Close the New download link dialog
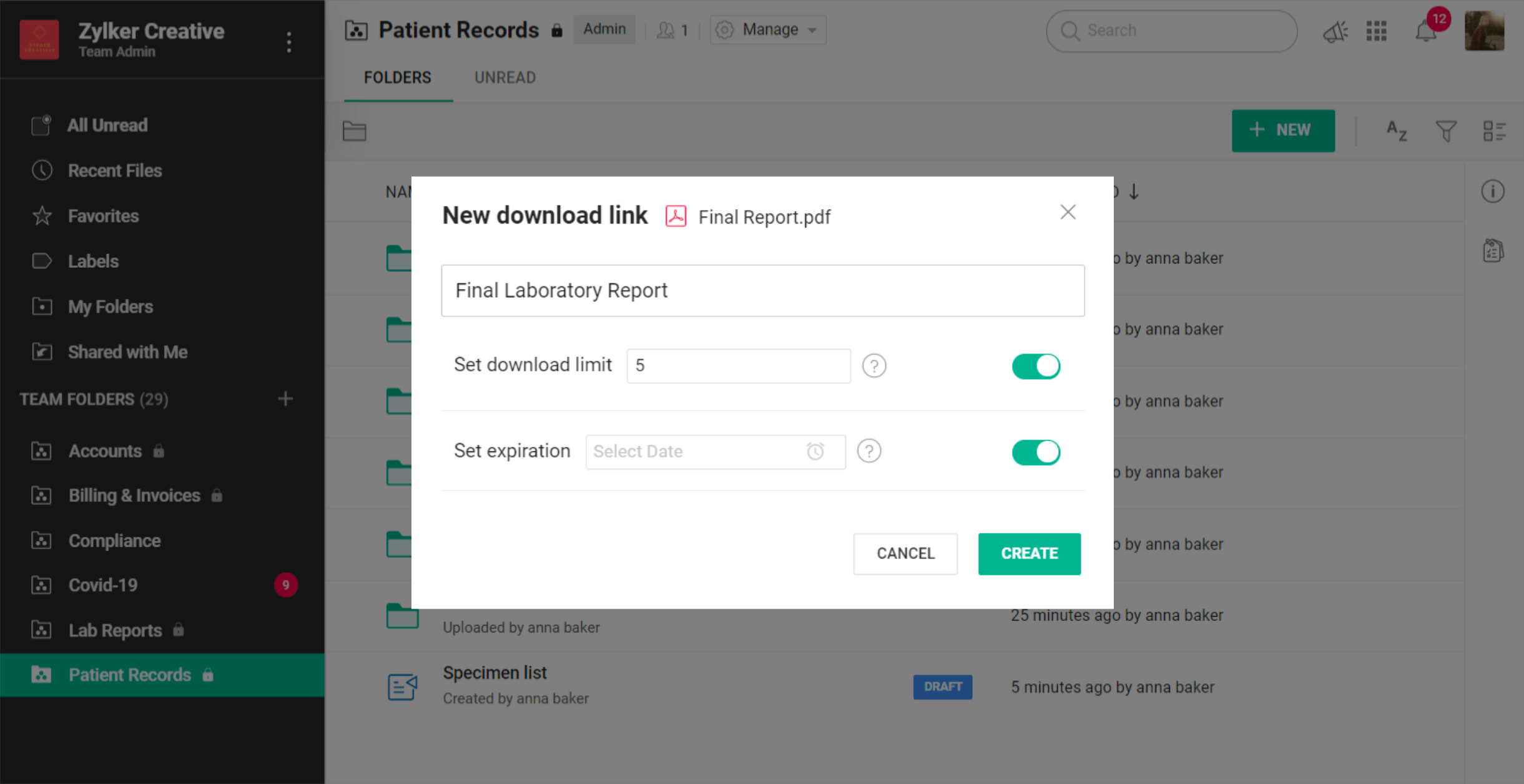The height and width of the screenshot is (784, 1524). coord(1068,212)
